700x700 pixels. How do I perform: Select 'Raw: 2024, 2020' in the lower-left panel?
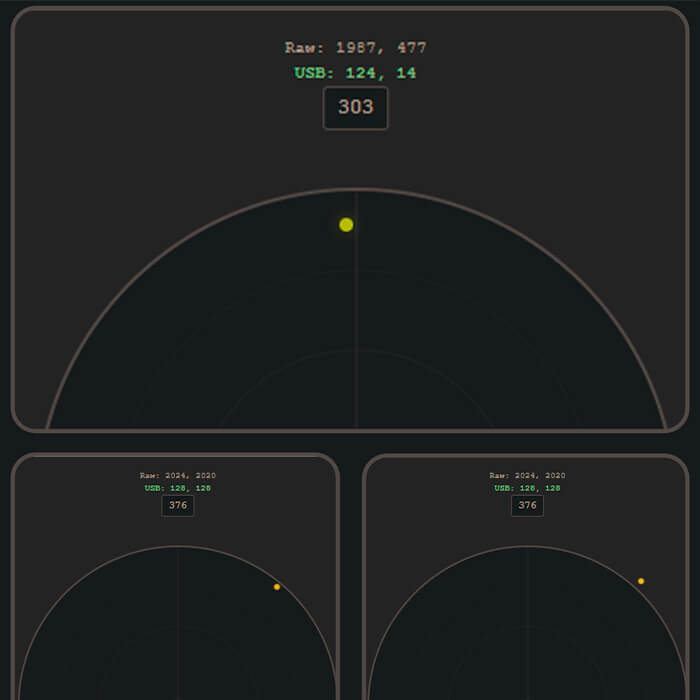coord(178,475)
